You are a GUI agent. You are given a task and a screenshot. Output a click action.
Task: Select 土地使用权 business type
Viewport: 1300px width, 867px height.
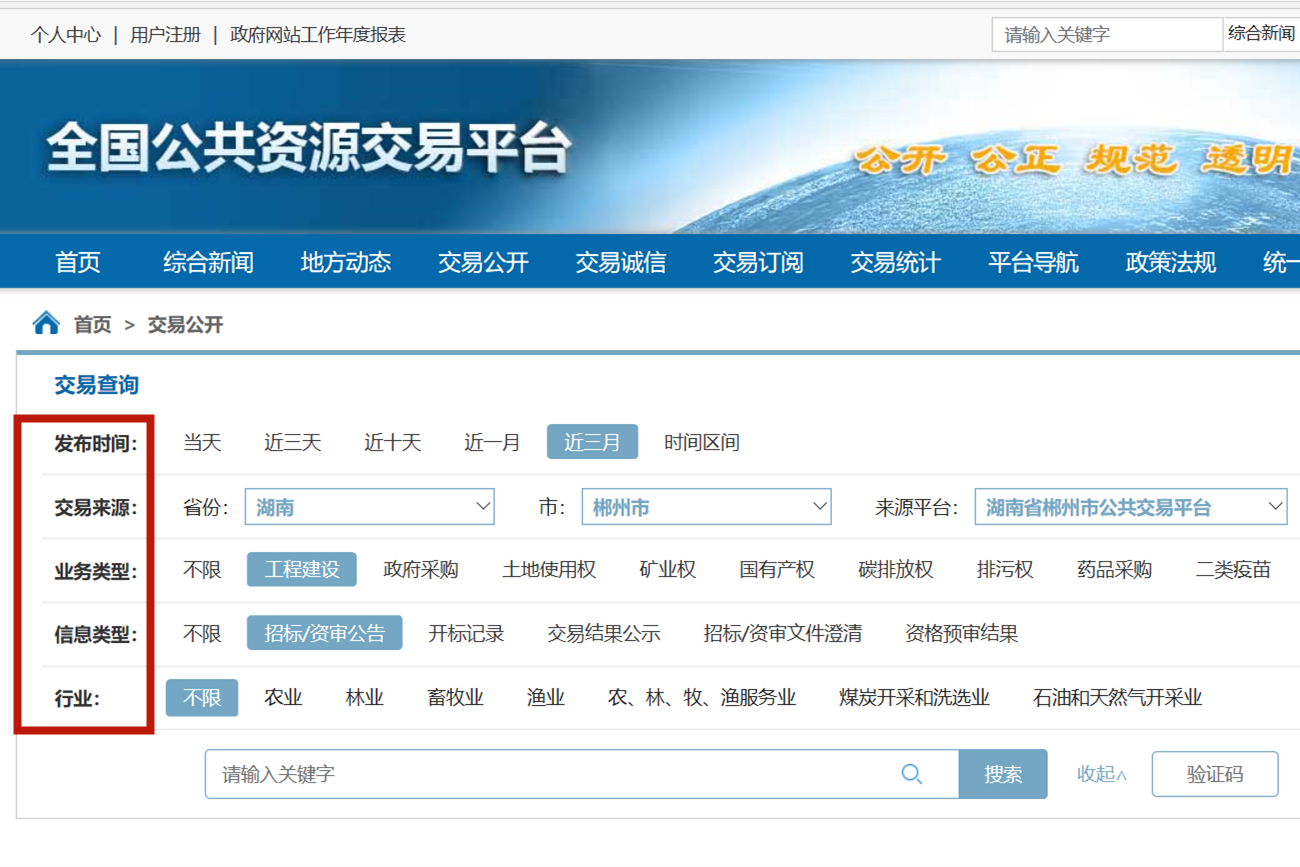click(549, 569)
